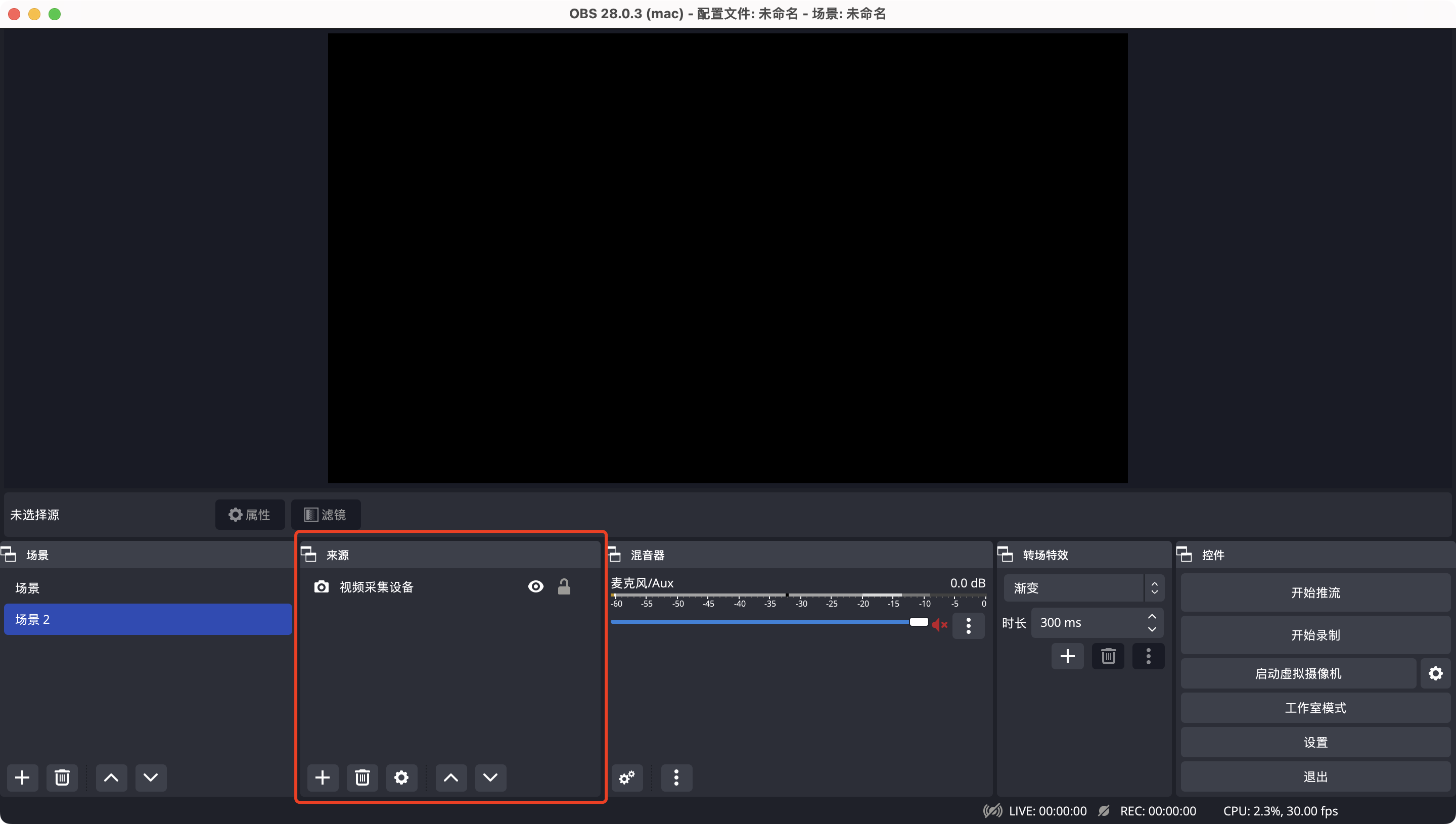1456x824 pixels.
Task: Toggle lock on 视频采集设备 source
Action: (x=564, y=586)
